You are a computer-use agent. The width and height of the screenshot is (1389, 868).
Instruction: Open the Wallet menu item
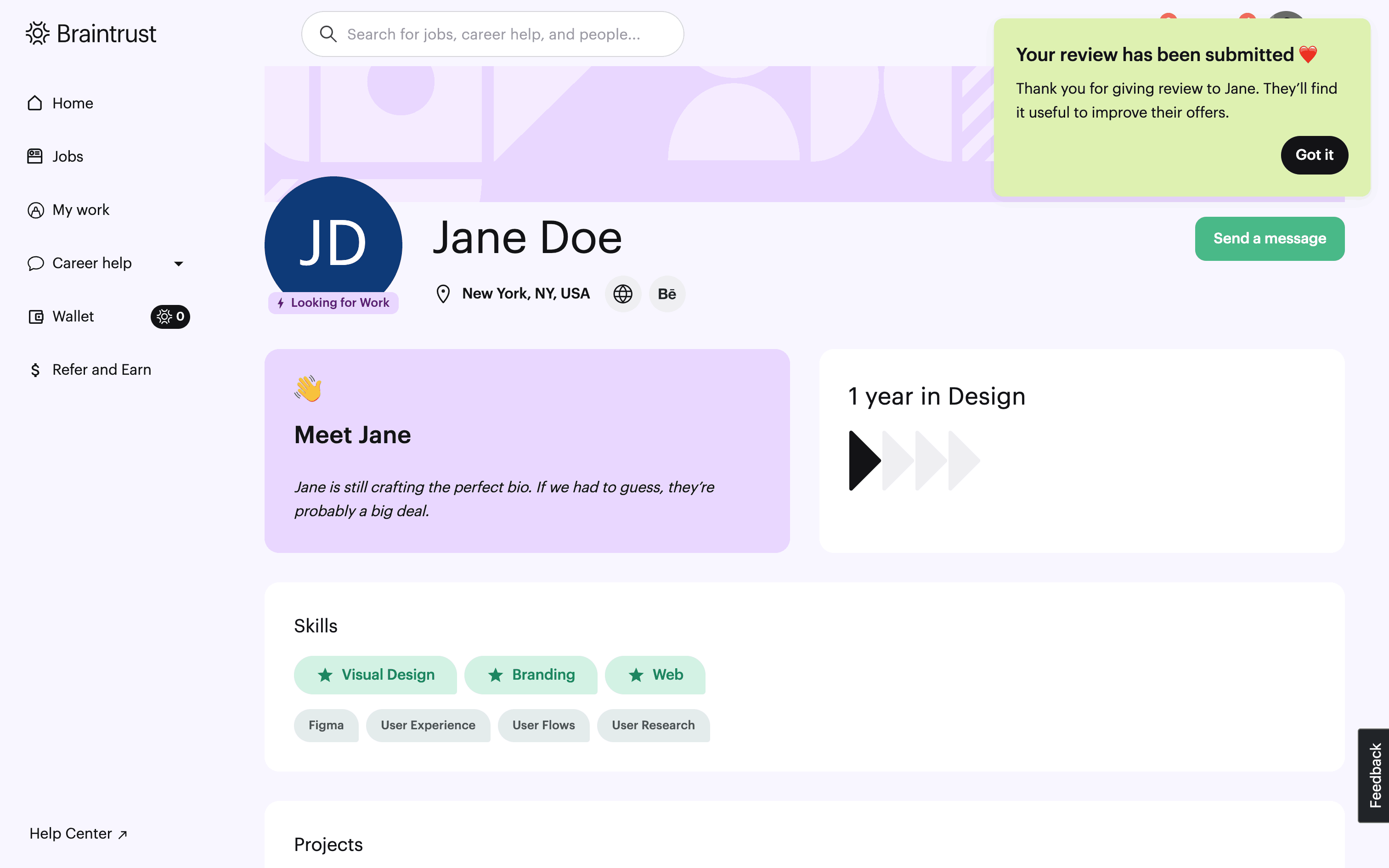(73, 316)
